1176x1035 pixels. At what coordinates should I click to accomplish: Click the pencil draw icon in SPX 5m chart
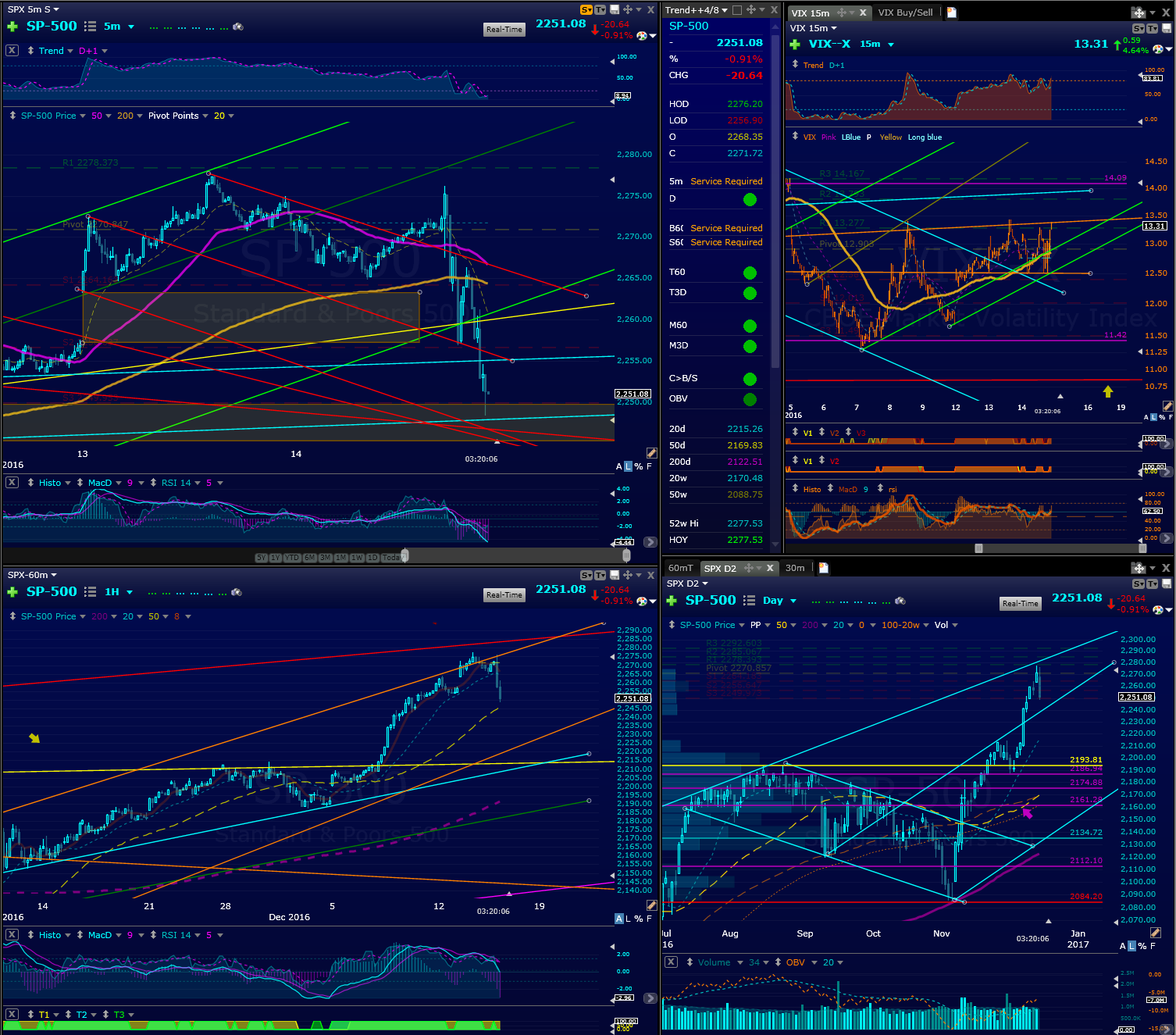[x=651, y=453]
